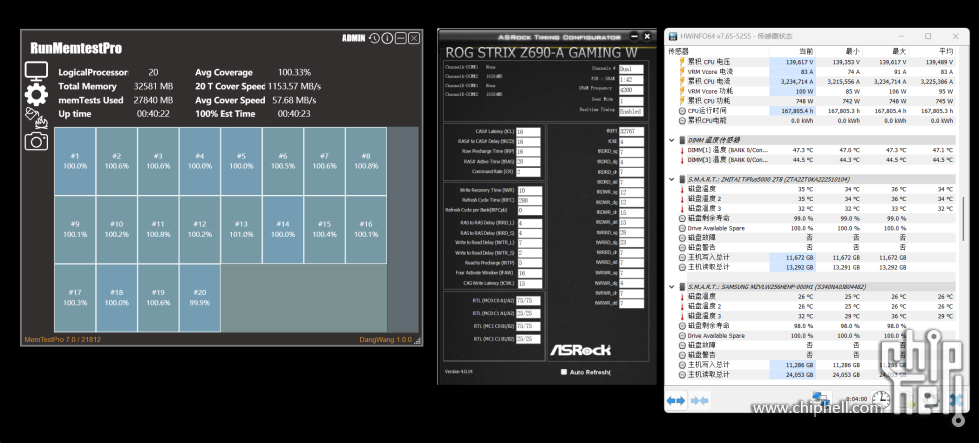This screenshot has height=443, width=979.
Task: Click the 平均 column header
Action: [x=932, y=51]
